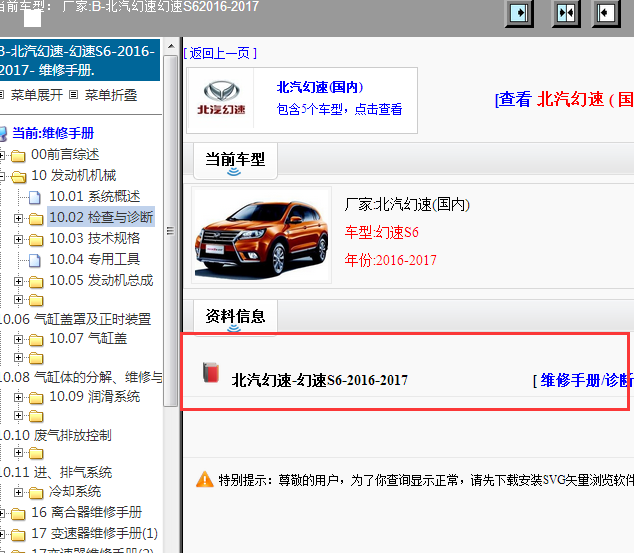
Task: Click the panel splitter grip handle
Action: point(170,231)
